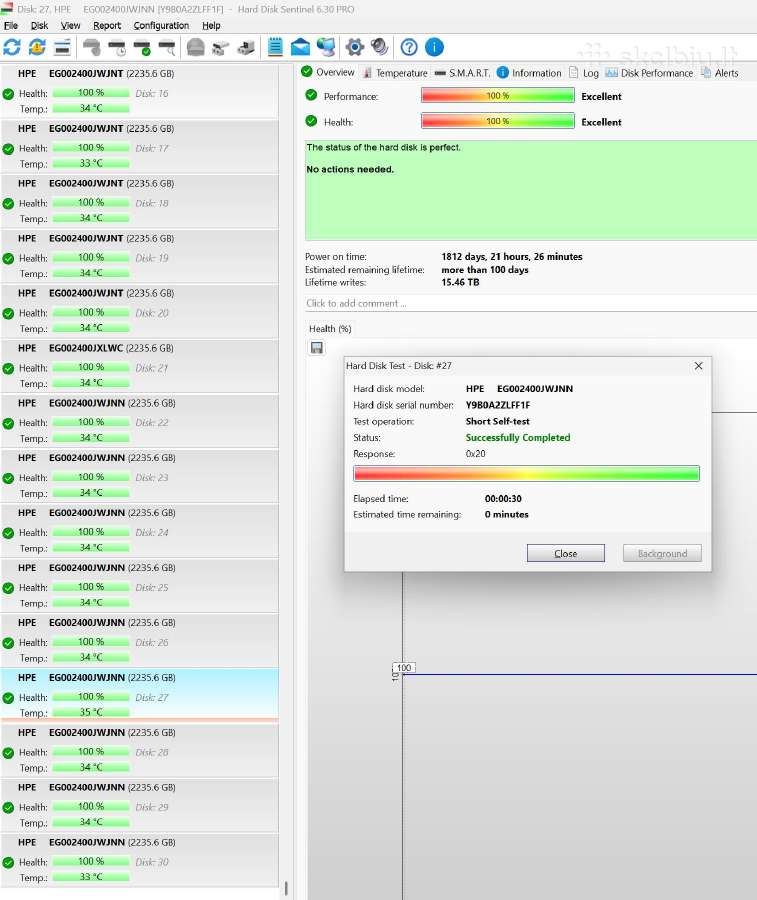
Task: Click the disk with magnifier toolbar icon
Action: pos(167,47)
